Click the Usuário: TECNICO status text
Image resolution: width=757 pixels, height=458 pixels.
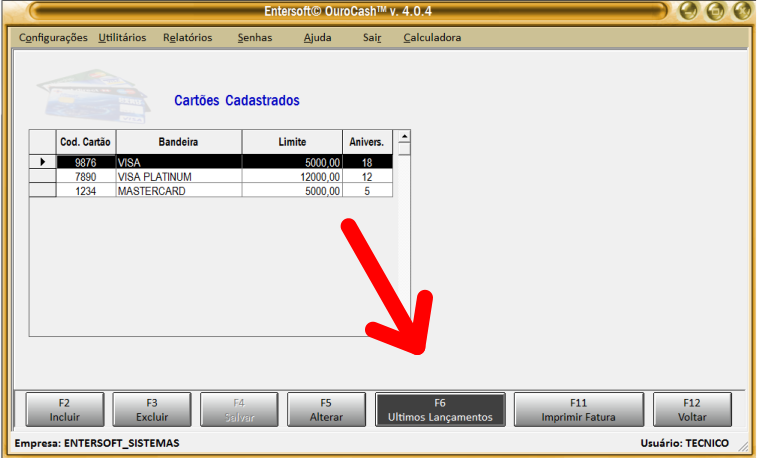pos(685,443)
